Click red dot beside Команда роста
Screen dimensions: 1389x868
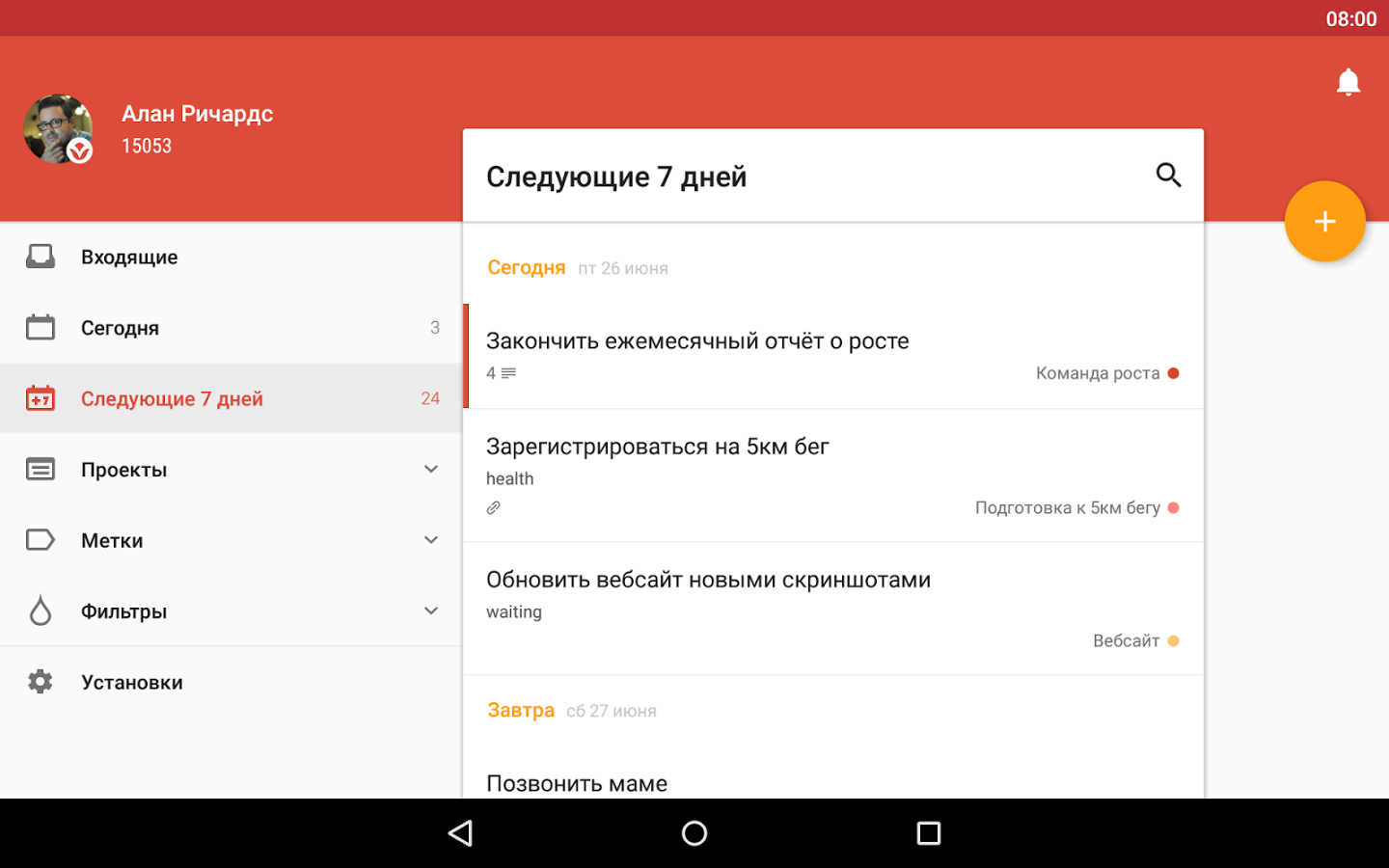[1173, 373]
